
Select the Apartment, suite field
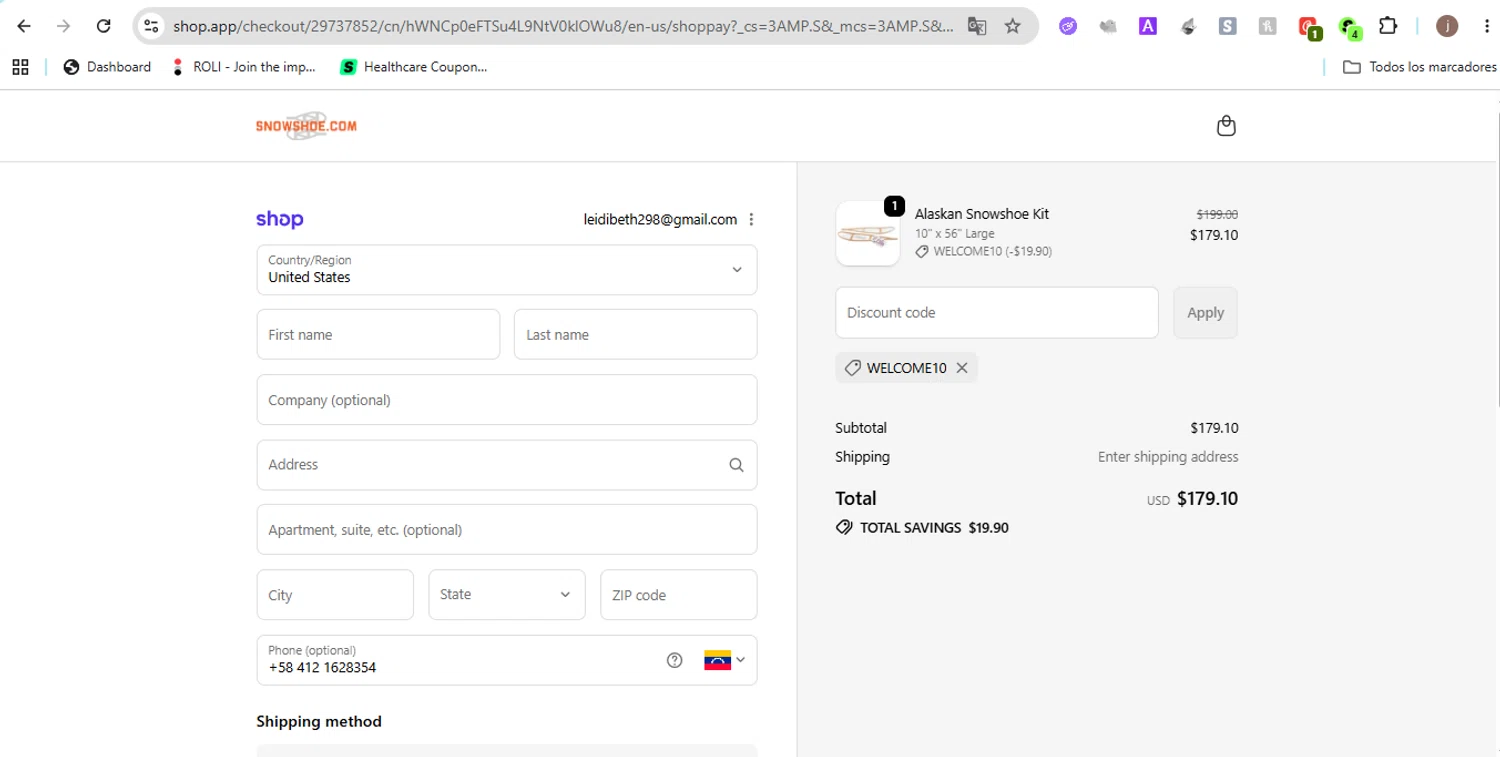(507, 530)
